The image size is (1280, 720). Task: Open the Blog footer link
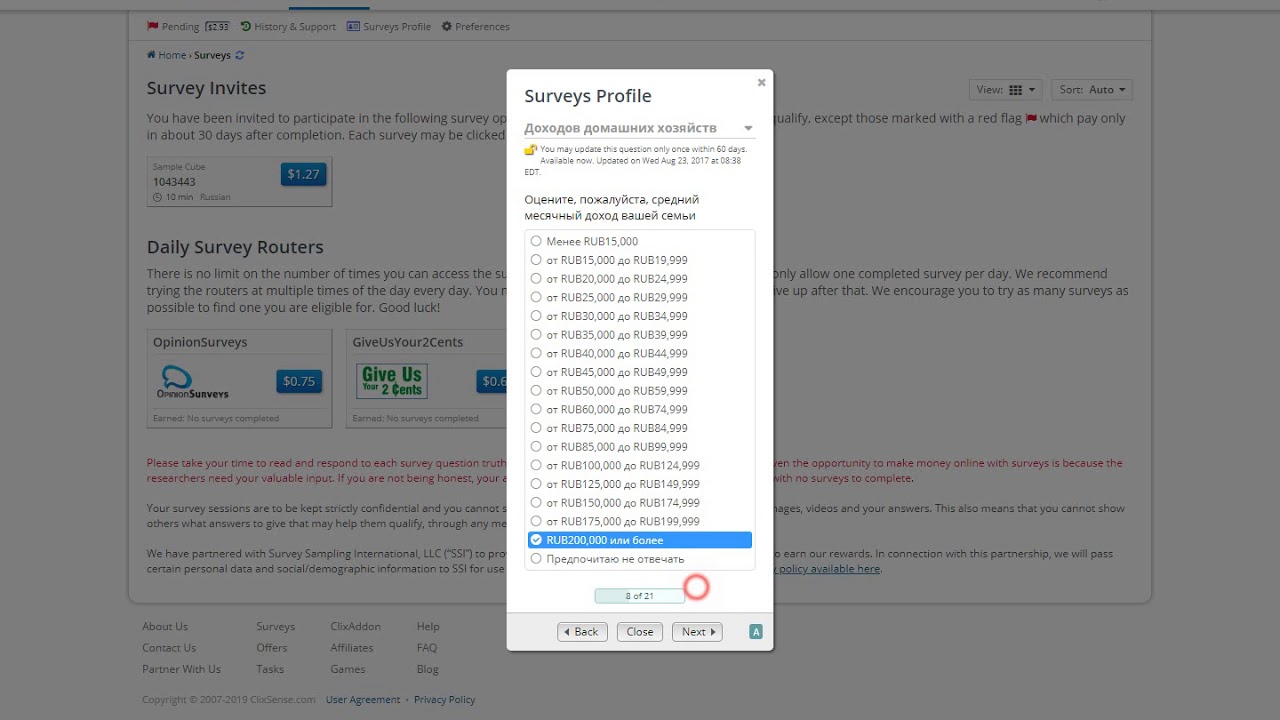(x=428, y=669)
